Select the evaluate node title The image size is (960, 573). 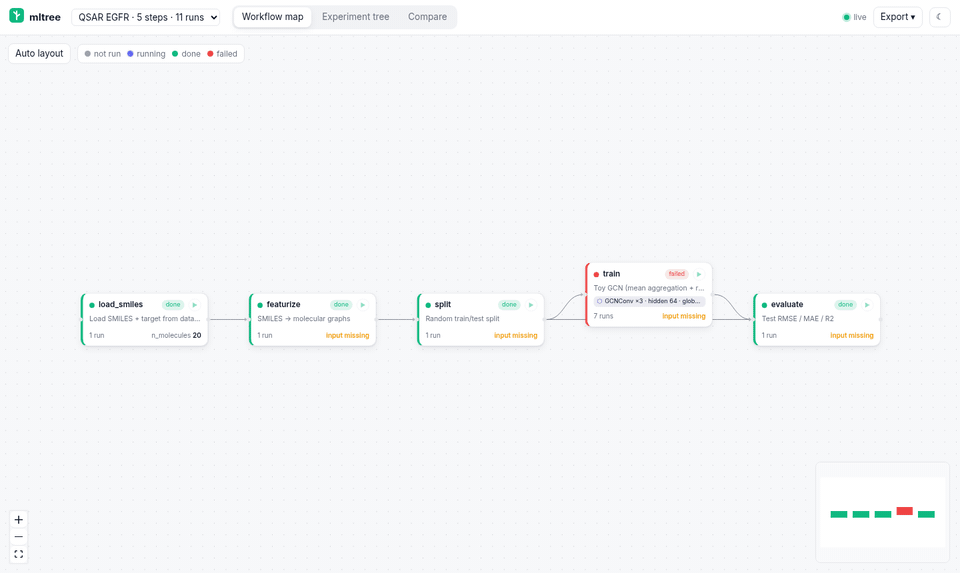tap(787, 304)
